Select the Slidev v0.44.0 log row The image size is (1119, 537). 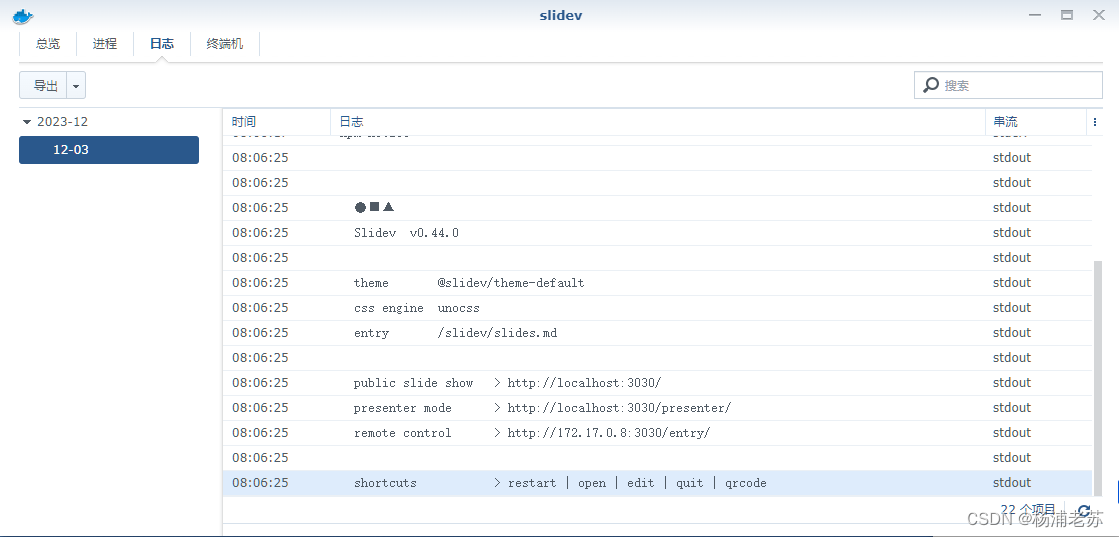pos(657,233)
